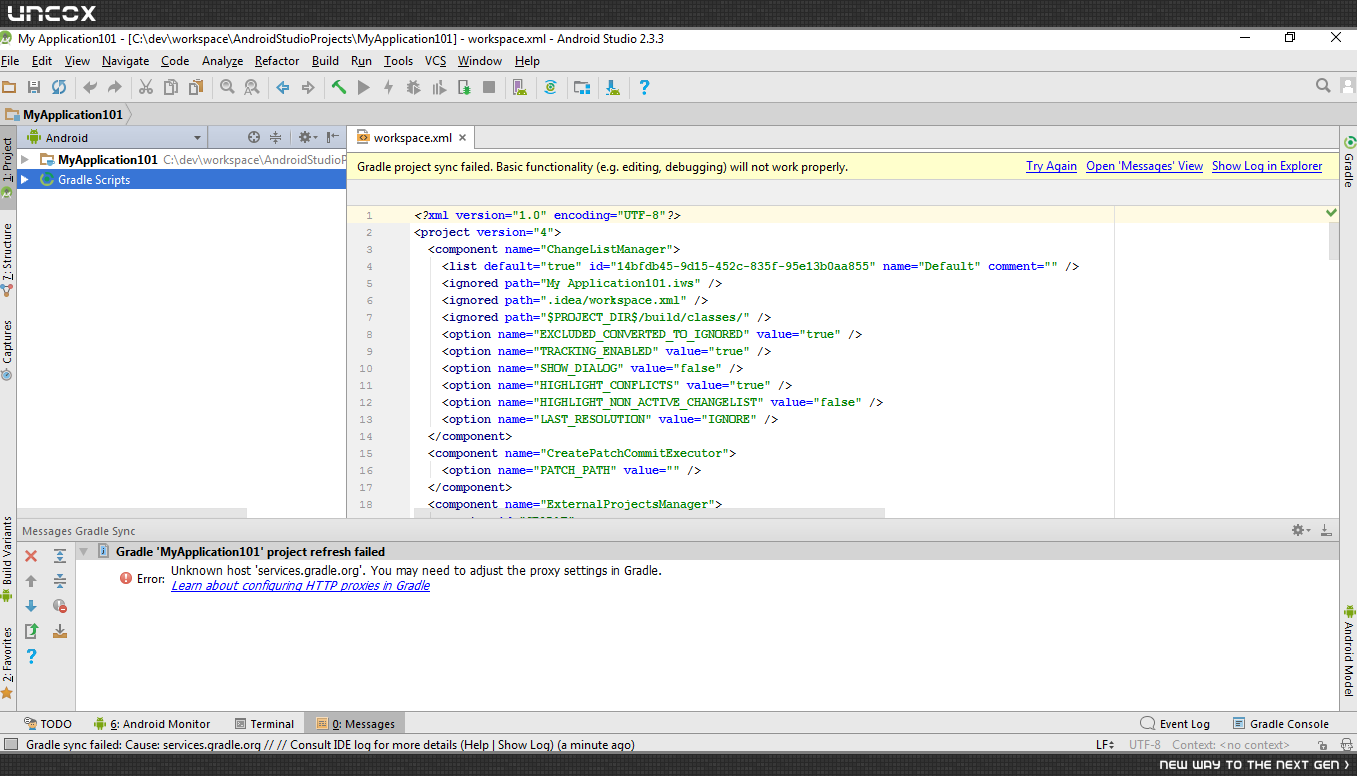
Task: Click the lightning bolt Apply Changes icon
Action: (389, 88)
